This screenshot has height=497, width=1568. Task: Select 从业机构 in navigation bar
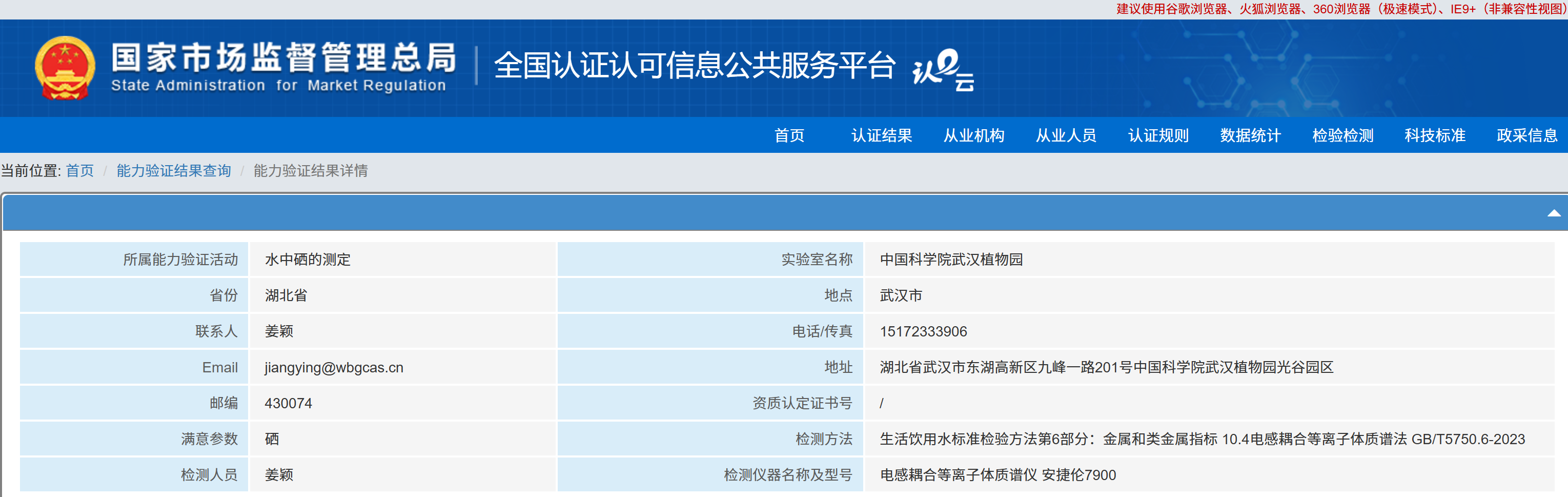tap(973, 135)
